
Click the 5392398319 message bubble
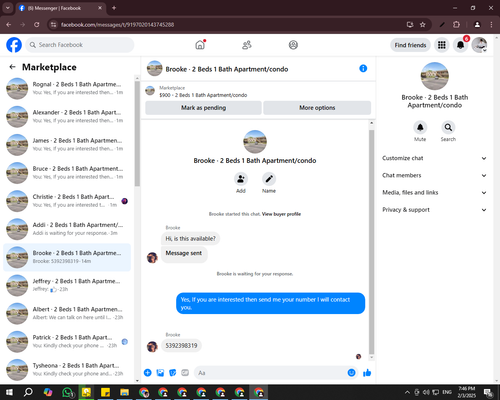click(181, 345)
